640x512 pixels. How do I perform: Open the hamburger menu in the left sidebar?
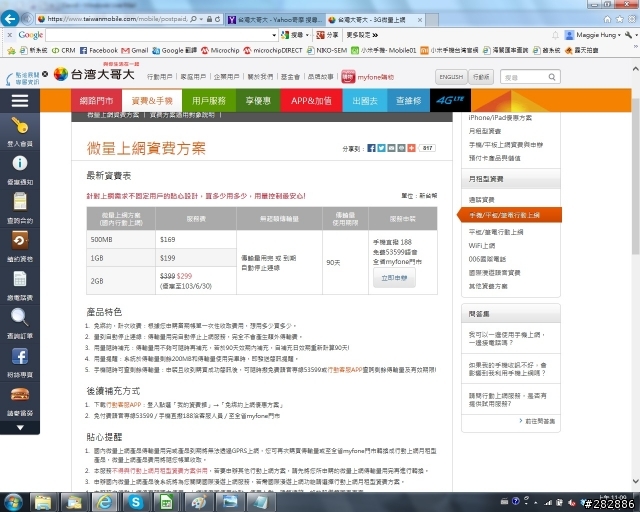point(20,100)
